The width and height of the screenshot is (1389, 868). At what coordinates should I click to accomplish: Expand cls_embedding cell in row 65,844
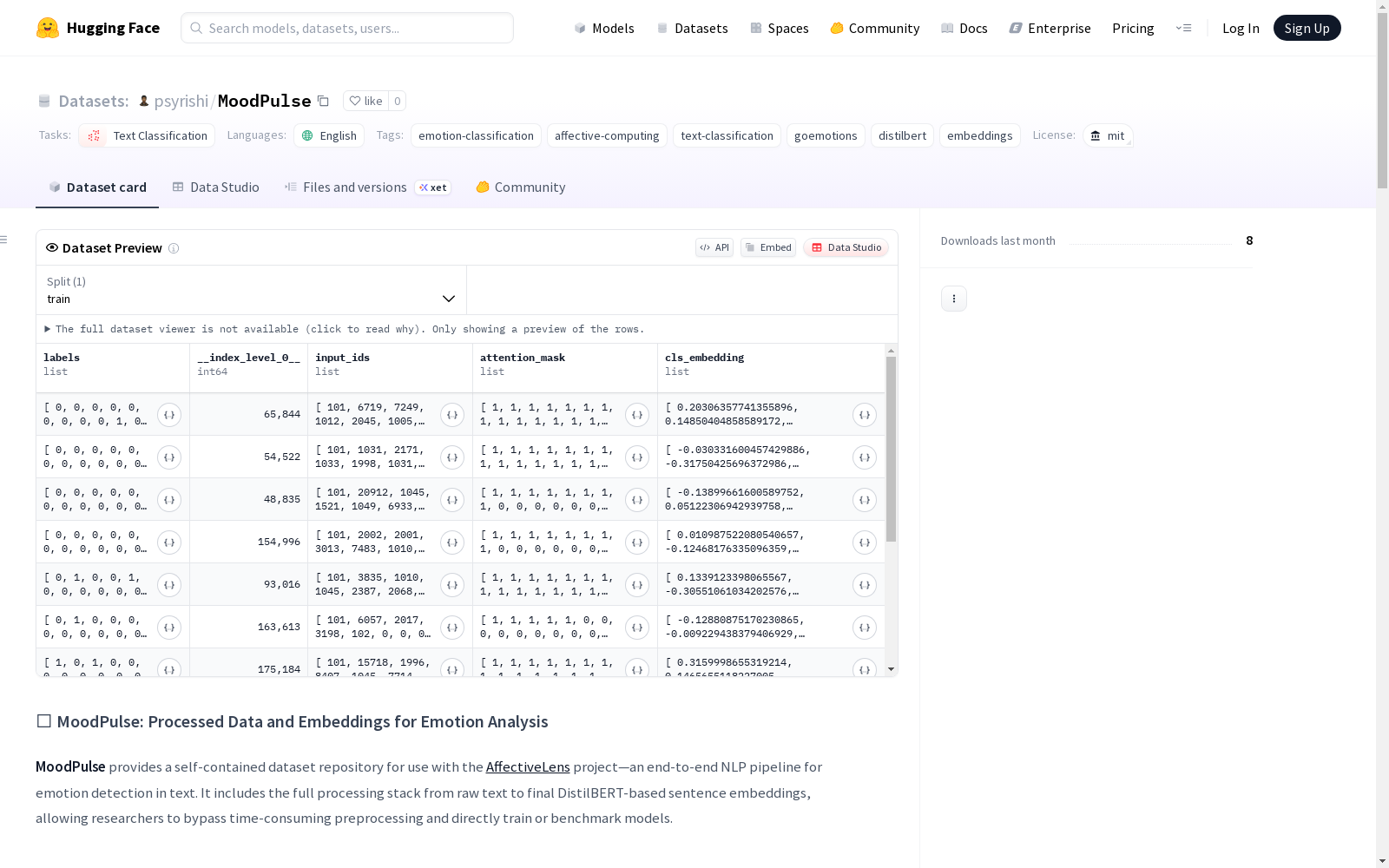pyautogui.click(x=865, y=415)
